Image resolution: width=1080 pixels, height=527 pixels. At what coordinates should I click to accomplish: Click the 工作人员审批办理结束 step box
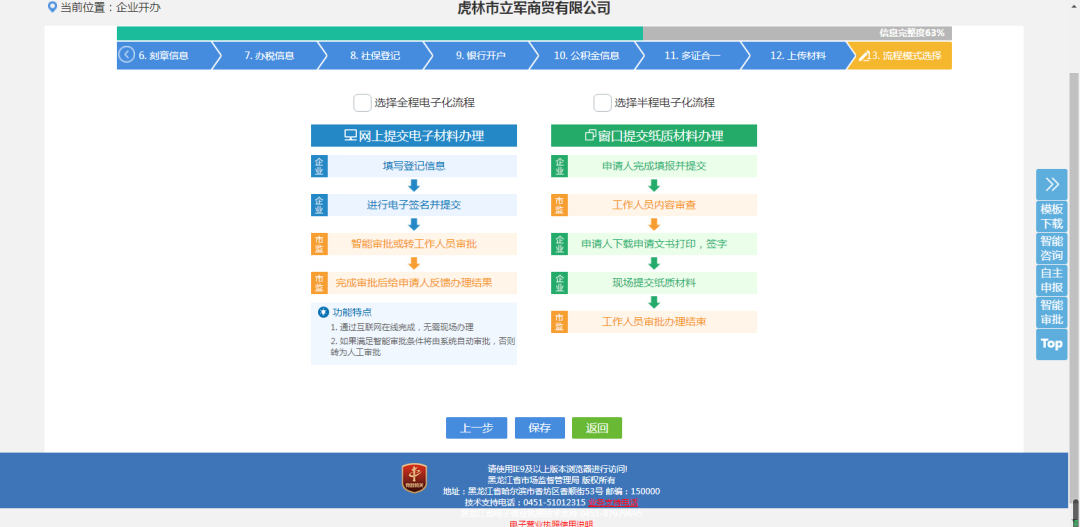(654, 322)
